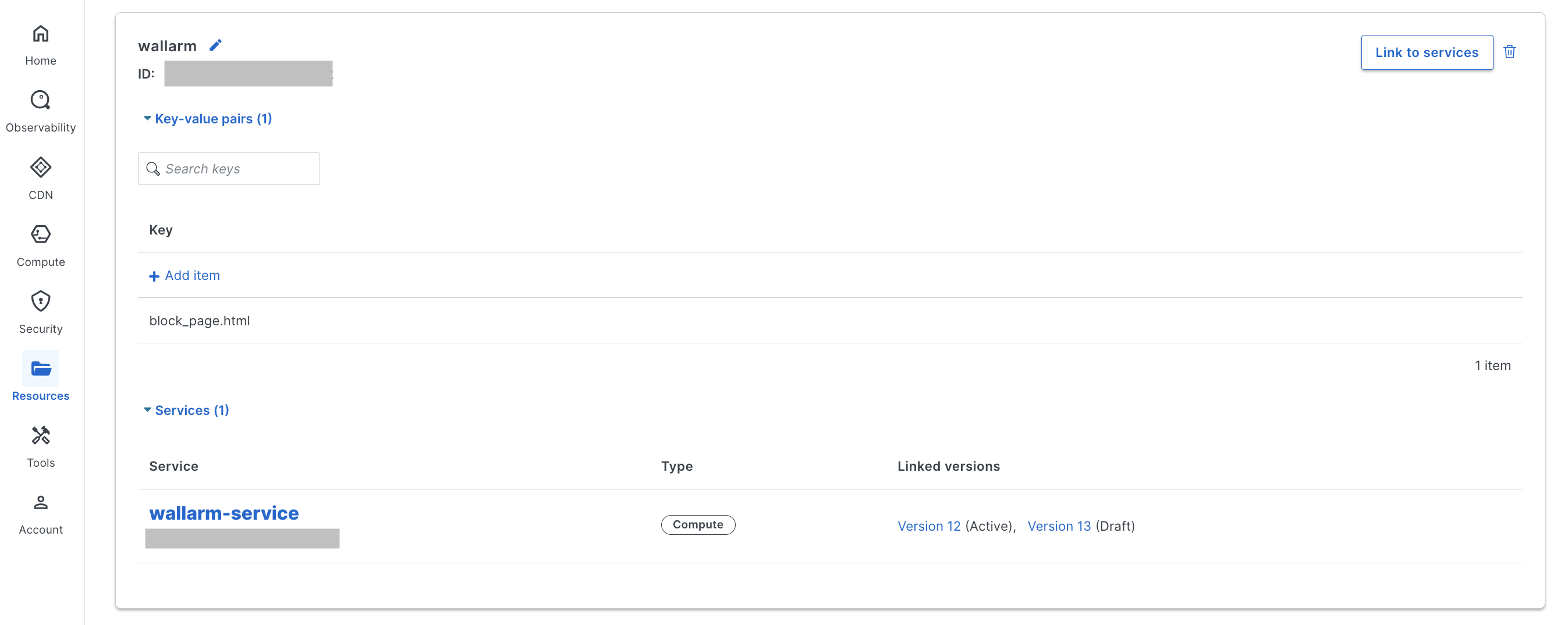Open the Home section in sidebar
The width and height of the screenshot is (1568, 625).
pos(41,44)
